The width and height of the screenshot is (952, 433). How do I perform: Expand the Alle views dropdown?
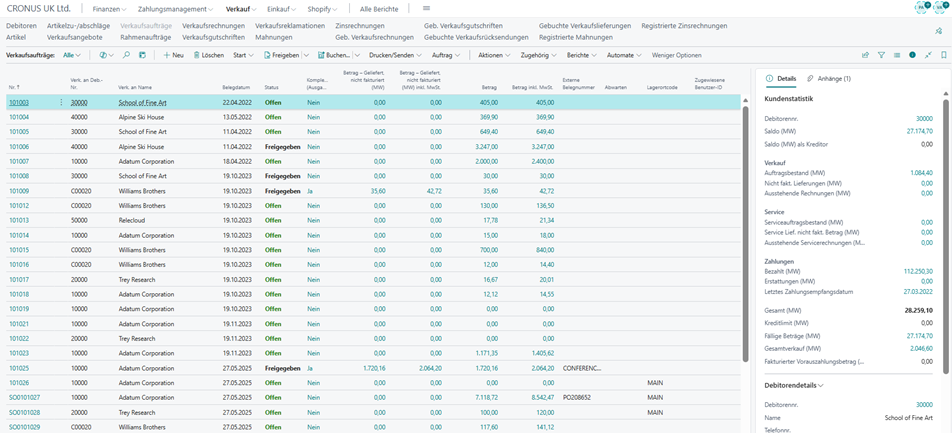72,55
